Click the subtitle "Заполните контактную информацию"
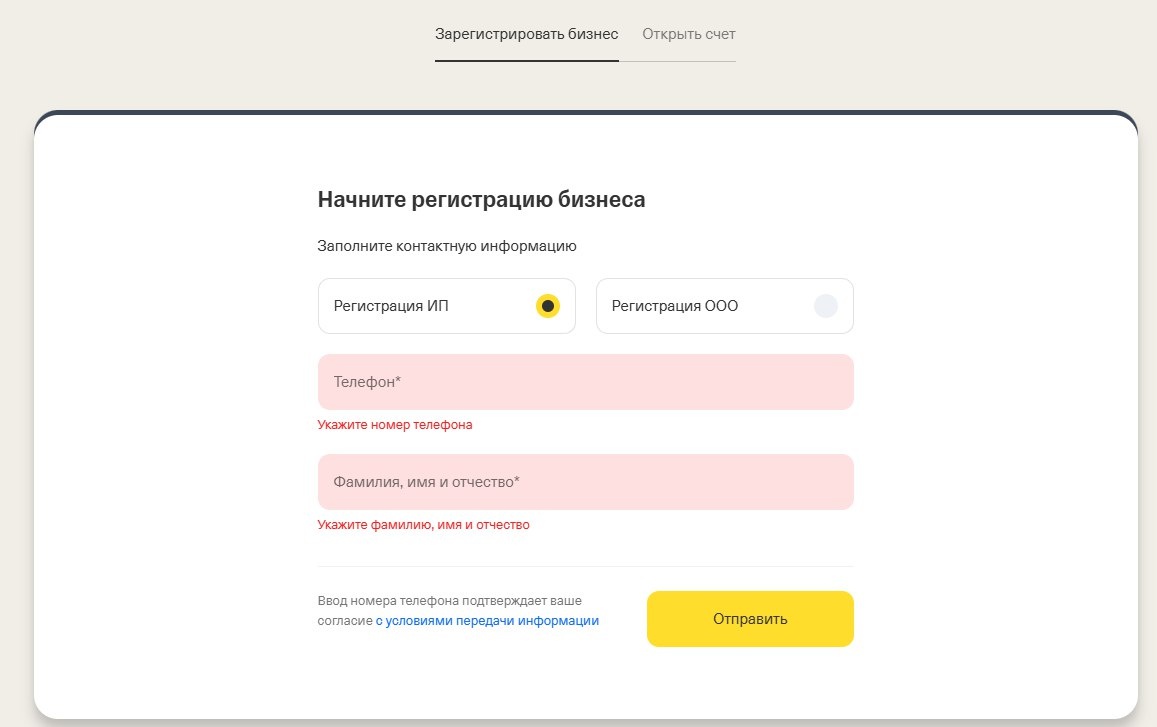The height and width of the screenshot is (727, 1157). [x=447, y=245]
